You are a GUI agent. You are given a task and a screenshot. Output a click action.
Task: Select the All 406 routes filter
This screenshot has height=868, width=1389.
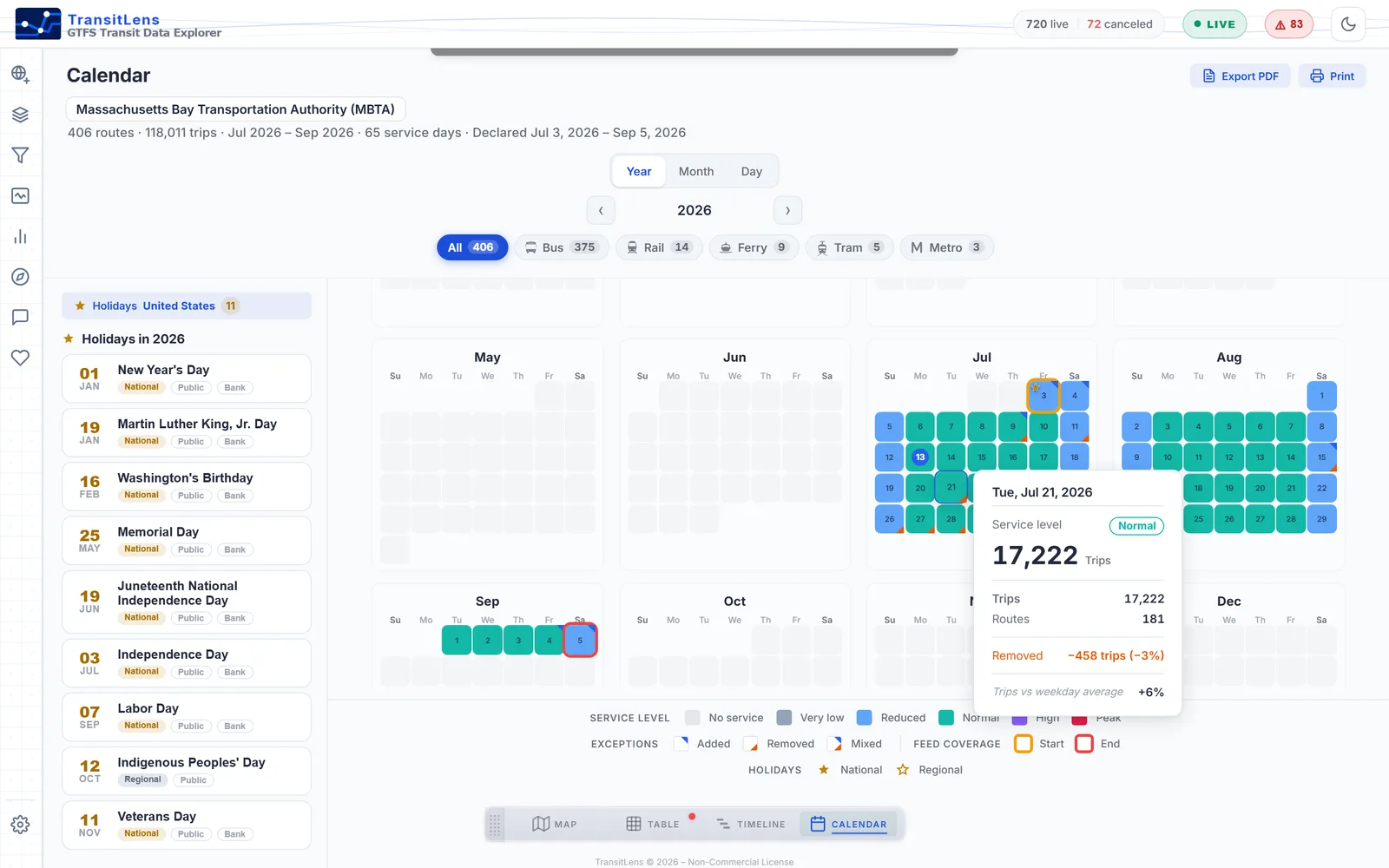tap(471, 247)
